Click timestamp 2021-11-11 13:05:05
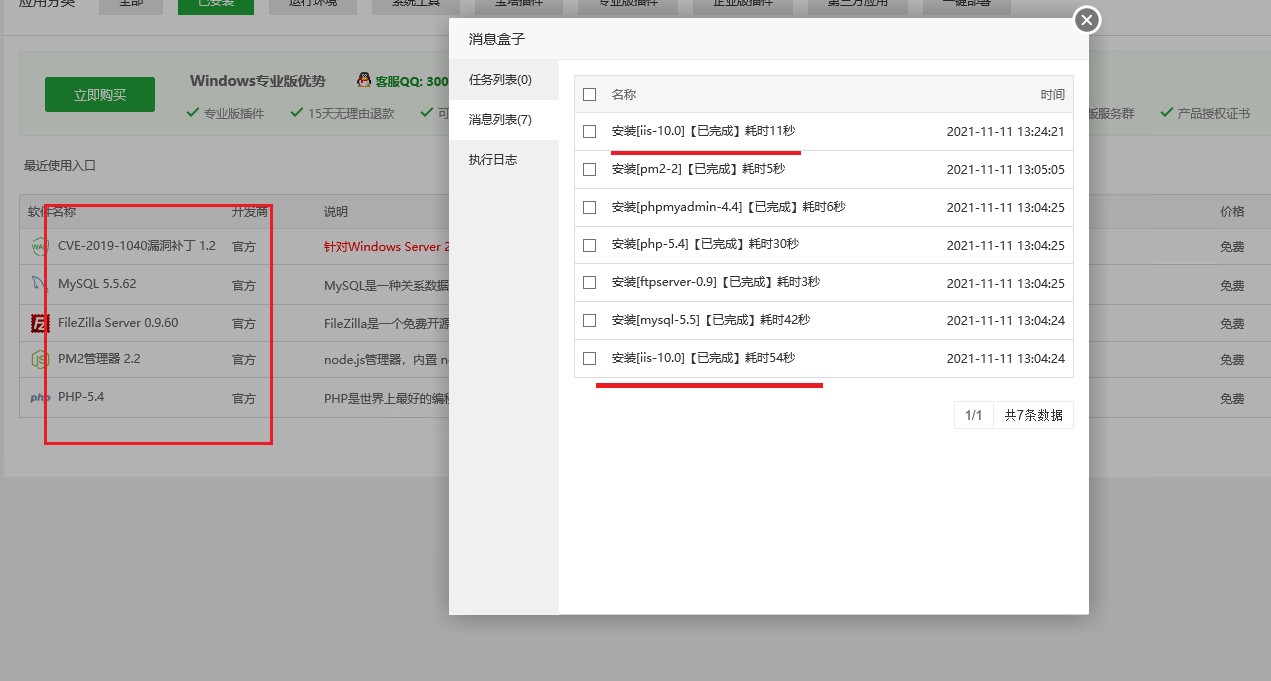This screenshot has height=681, width=1271. click(1005, 169)
